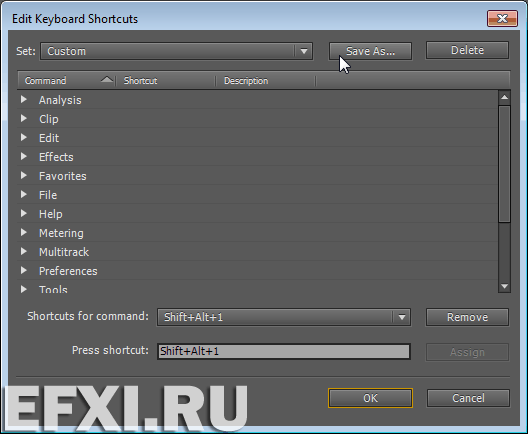Expand the Help category
The height and width of the screenshot is (434, 528).
(24, 213)
